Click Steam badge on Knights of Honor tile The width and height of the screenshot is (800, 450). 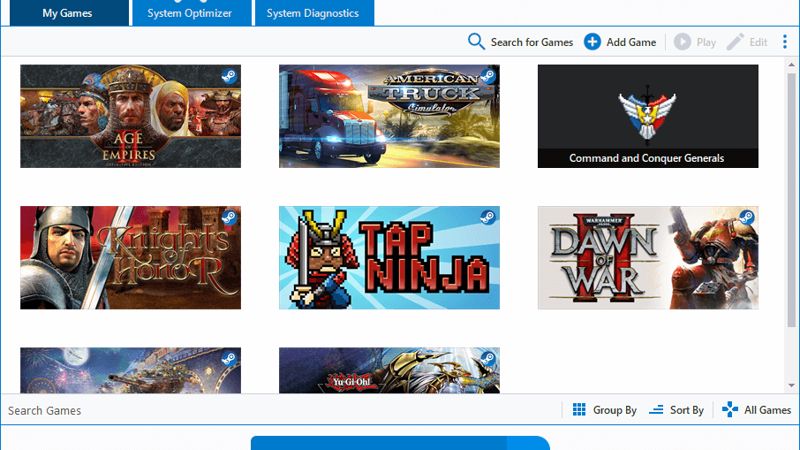point(229,218)
